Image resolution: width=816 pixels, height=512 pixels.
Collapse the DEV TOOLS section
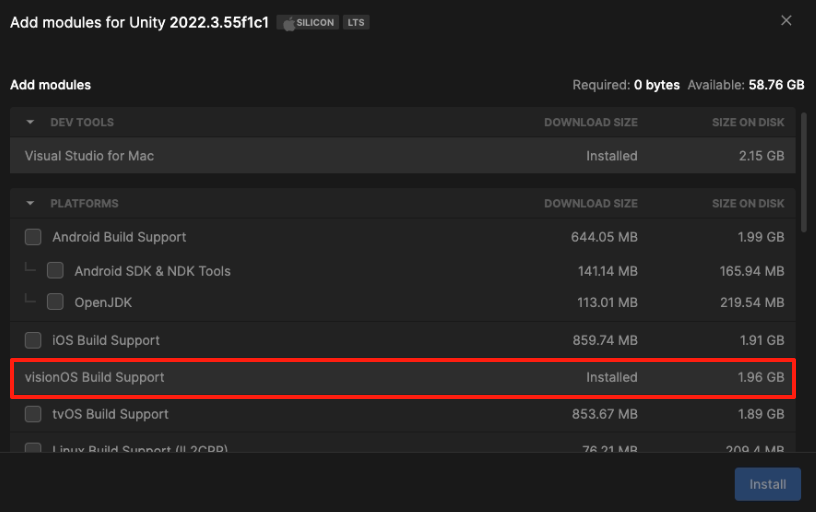tap(30, 122)
